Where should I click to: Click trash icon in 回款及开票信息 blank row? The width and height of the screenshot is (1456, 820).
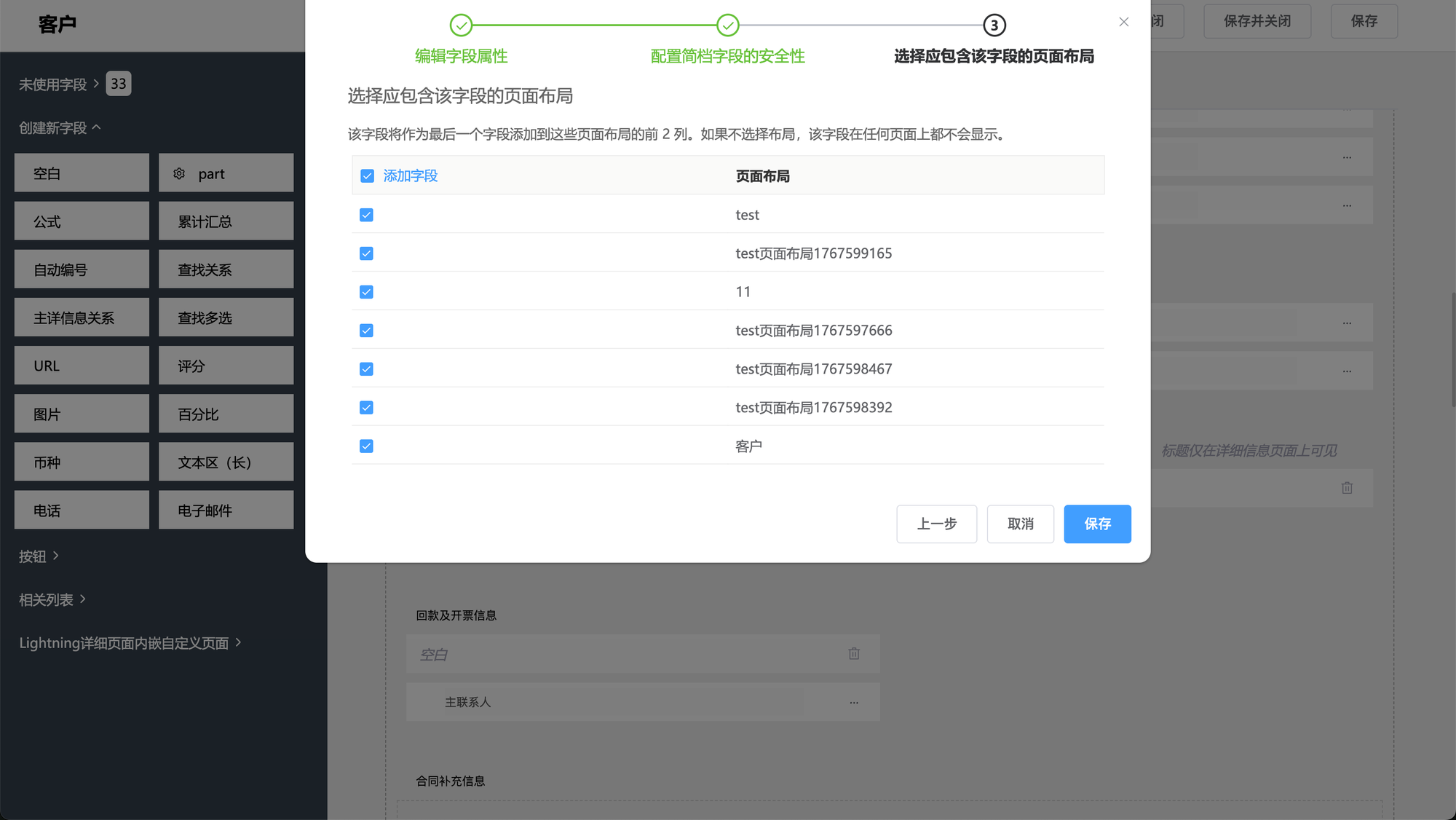[x=854, y=654]
